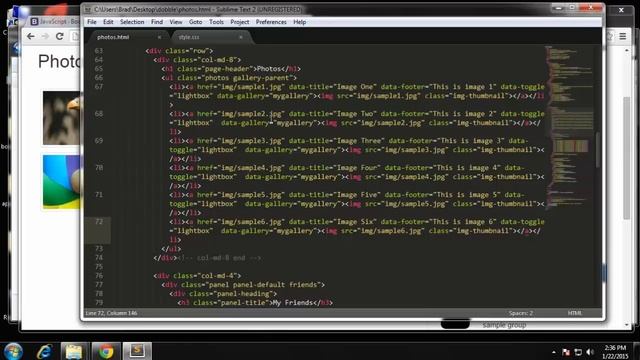Open the Windows Start menu

coord(13,351)
